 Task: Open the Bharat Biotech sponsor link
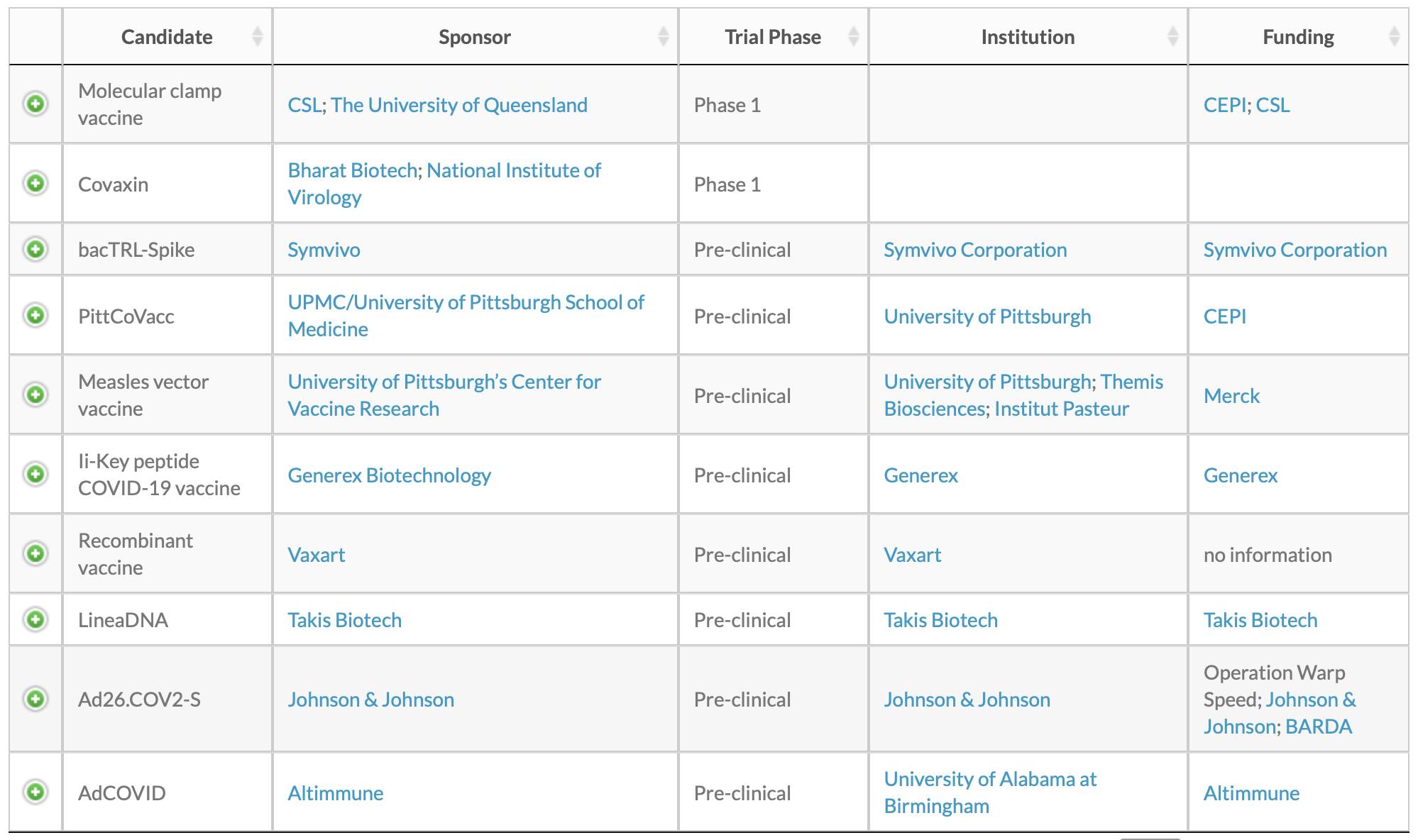[x=352, y=170]
